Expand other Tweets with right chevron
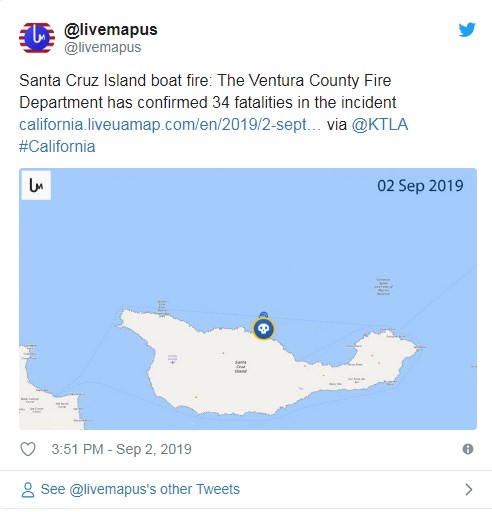Screen dimensions: 492x512 pos(469,489)
